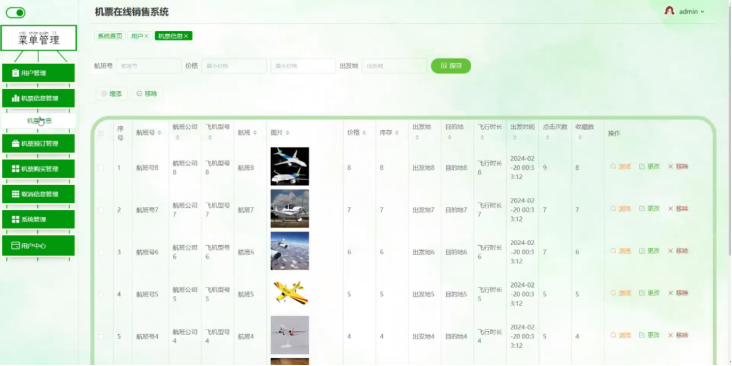Image resolution: width=732 pixels, height=366 pixels.
Task: Click the admin avatar icon
Action: point(669,11)
